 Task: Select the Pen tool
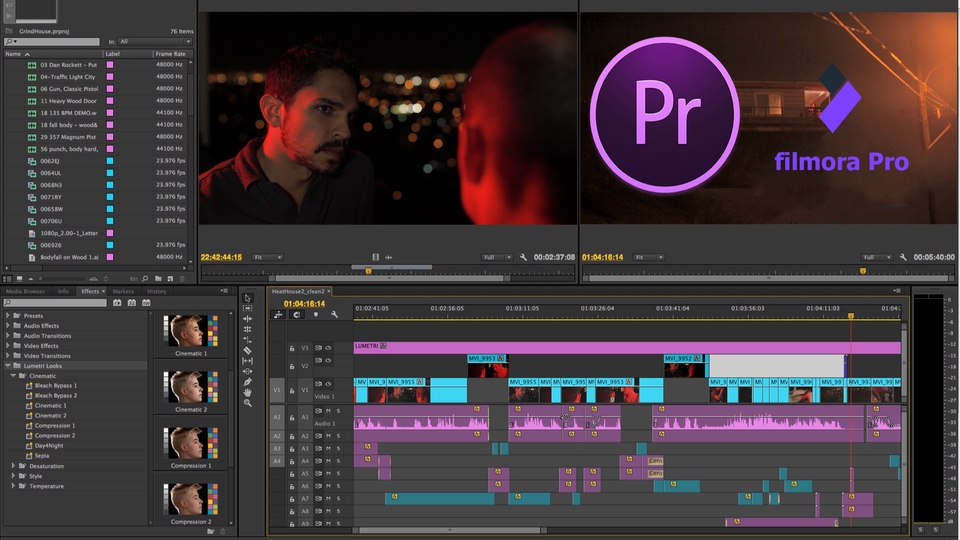coord(247,382)
